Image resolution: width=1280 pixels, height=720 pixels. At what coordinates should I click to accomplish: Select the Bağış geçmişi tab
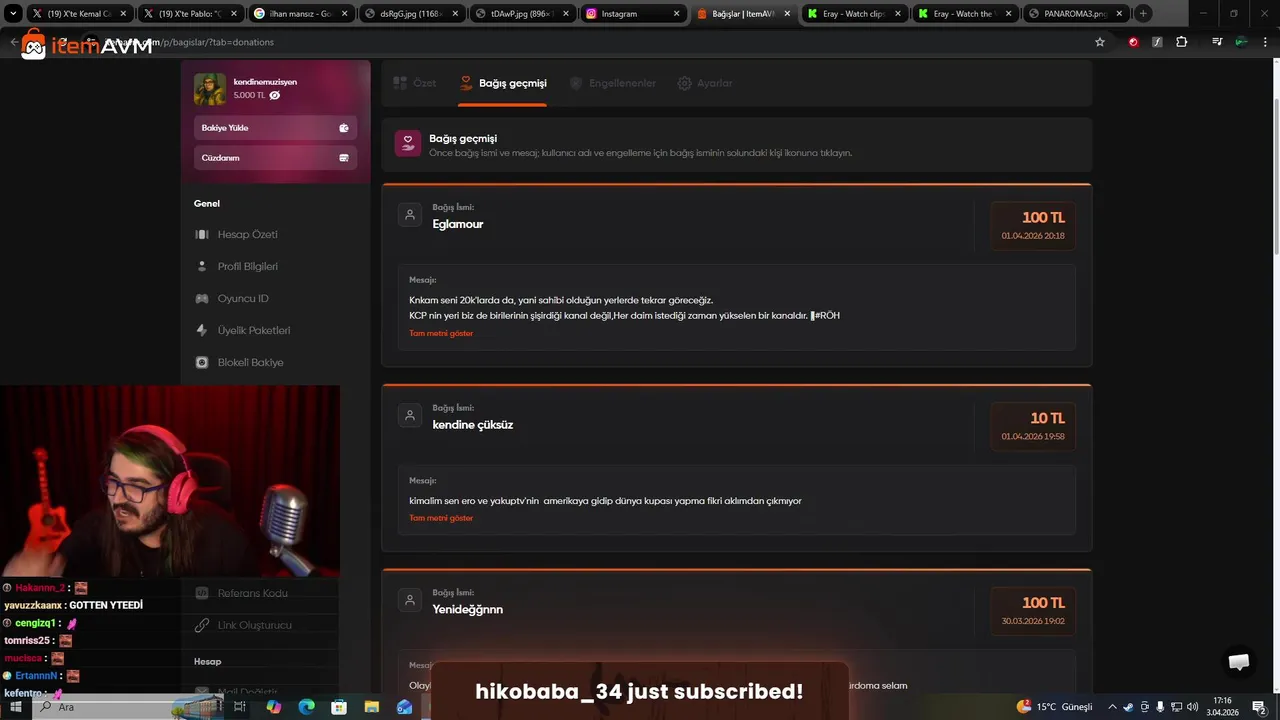503,83
